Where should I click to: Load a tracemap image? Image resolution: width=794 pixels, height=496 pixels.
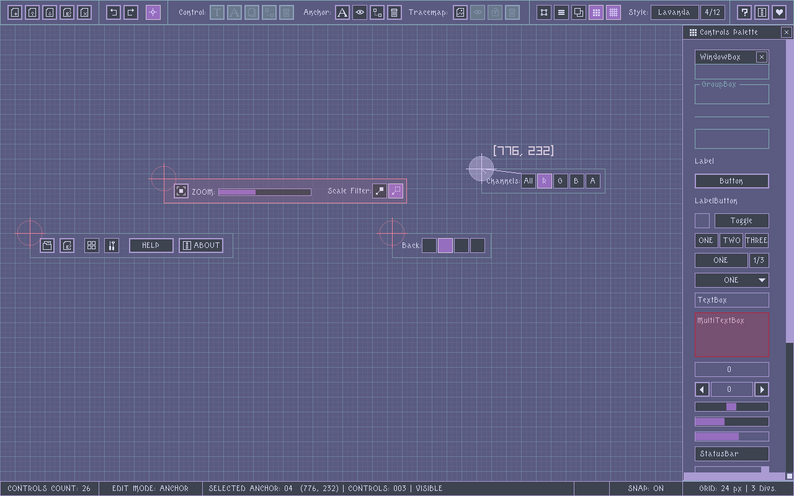[x=460, y=12]
